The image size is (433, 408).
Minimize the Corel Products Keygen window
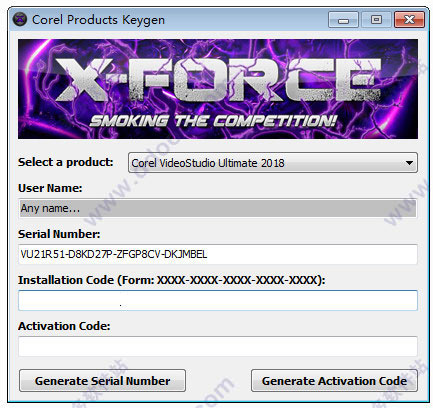click(343, 20)
